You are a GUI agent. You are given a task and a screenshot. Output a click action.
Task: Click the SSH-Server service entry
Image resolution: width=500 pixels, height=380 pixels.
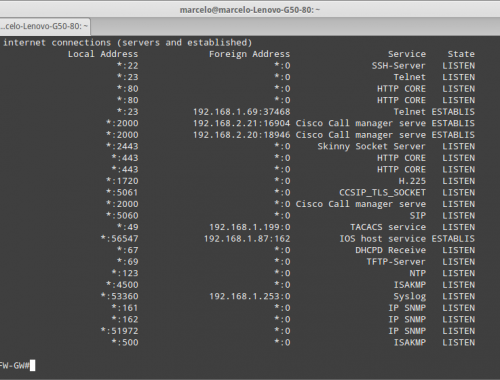[398, 66]
